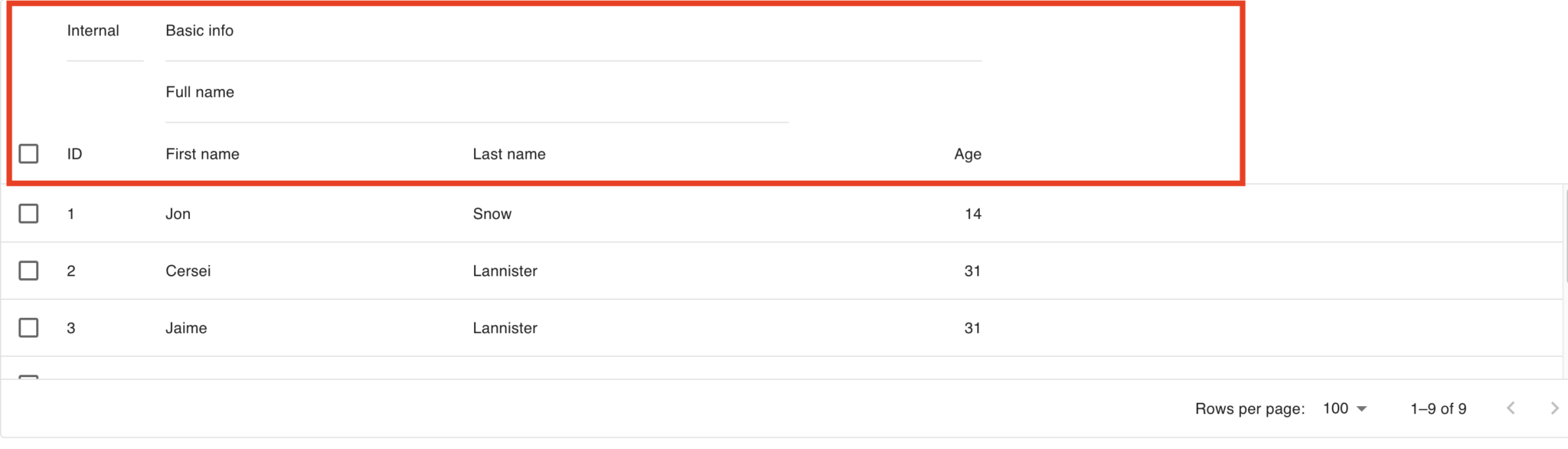This screenshot has height=449, width=1568.
Task: Click the Full name group header
Action: point(200,92)
